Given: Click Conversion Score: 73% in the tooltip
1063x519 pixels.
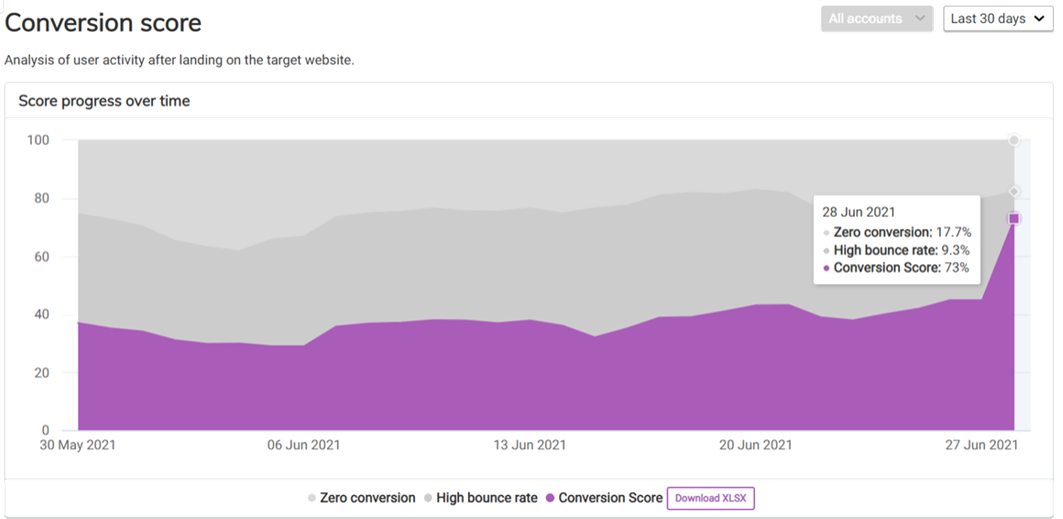Looking at the screenshot, I should (900, 268).
